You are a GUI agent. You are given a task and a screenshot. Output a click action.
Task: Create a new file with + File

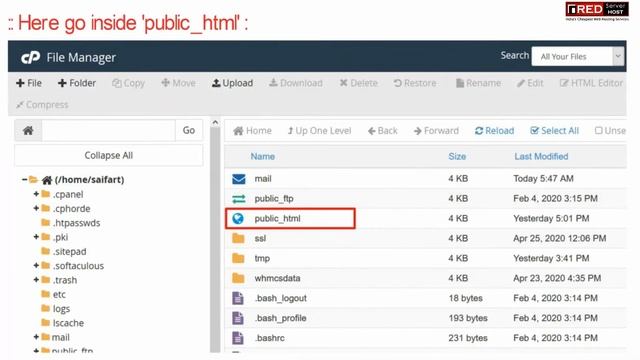point(29,83)
